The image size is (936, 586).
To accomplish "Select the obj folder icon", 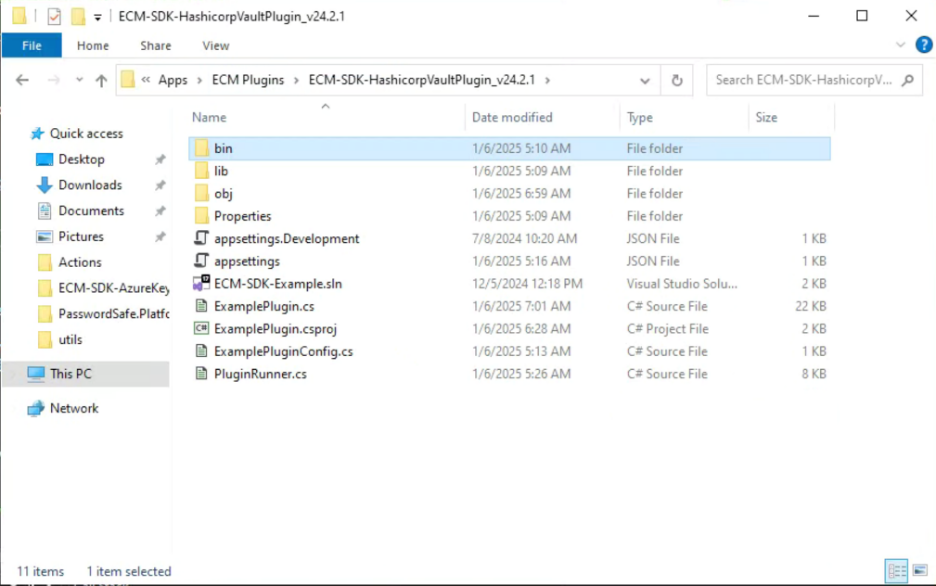I will point(202,193).
